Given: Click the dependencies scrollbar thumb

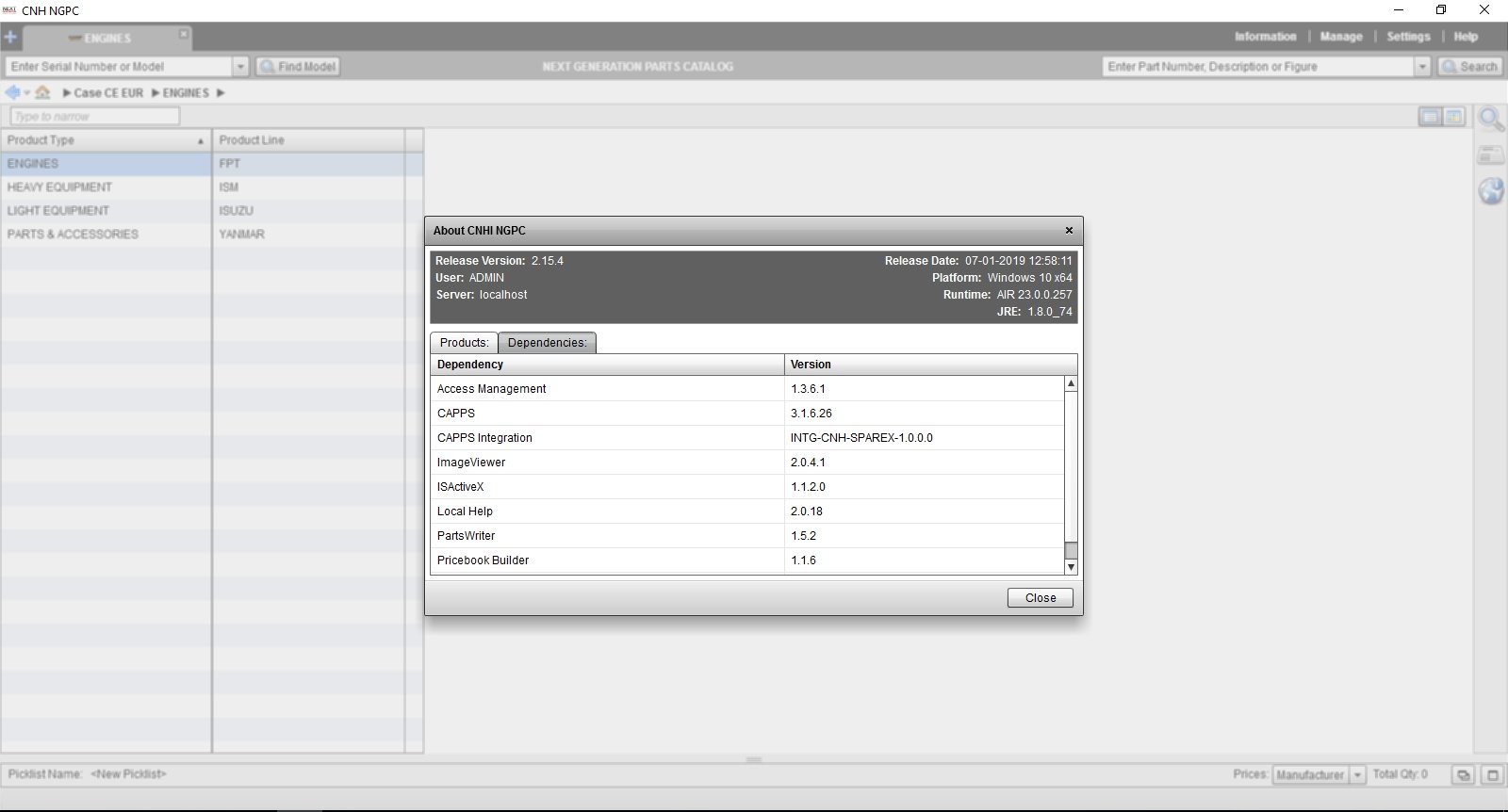Looking at the screenshot, I should [1071, 551].
